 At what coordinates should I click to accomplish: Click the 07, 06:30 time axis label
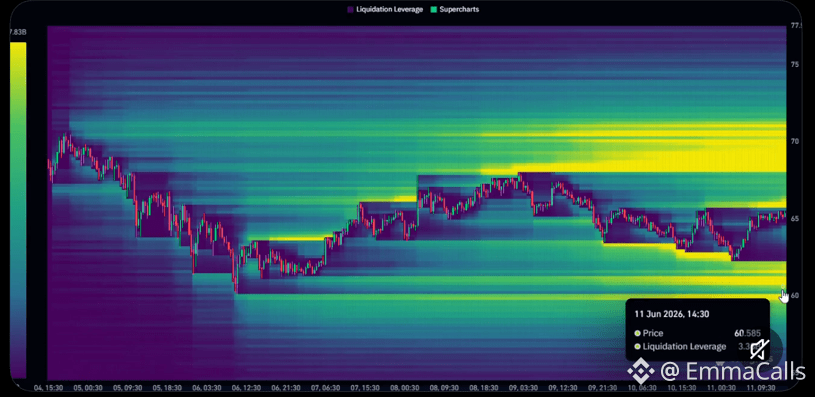(x=326, y=388)
